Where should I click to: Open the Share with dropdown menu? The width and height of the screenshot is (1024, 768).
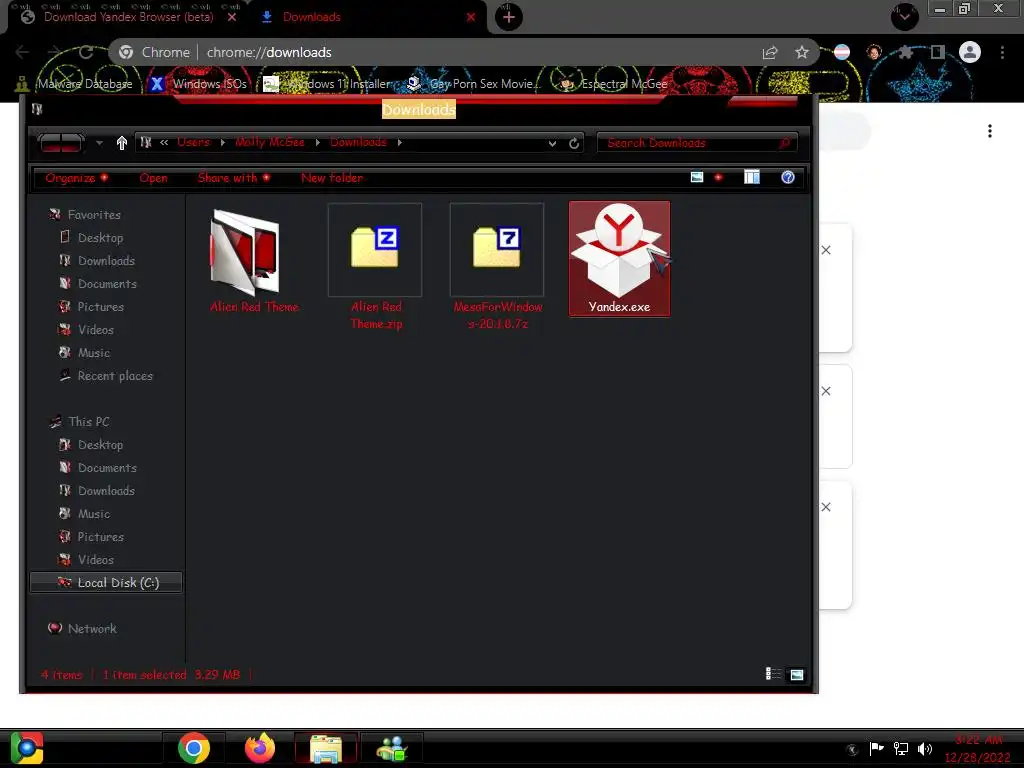234,178
